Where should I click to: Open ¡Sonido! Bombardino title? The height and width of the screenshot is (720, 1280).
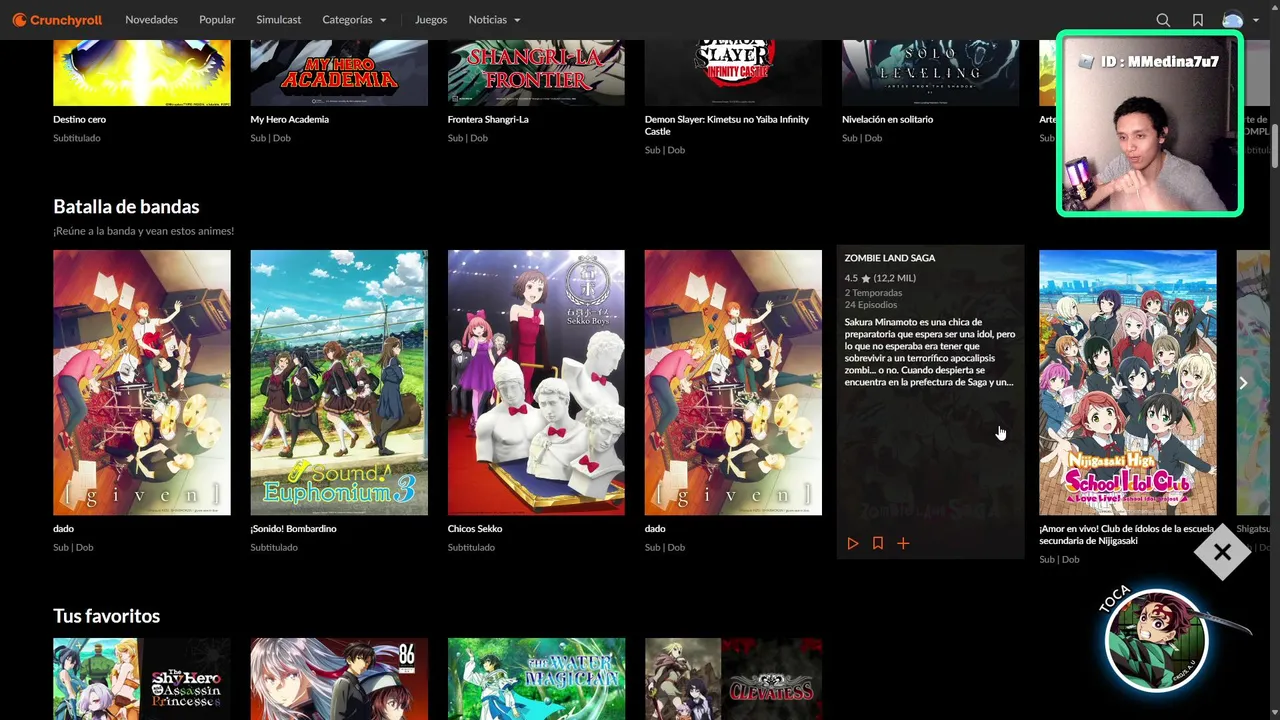293,528
